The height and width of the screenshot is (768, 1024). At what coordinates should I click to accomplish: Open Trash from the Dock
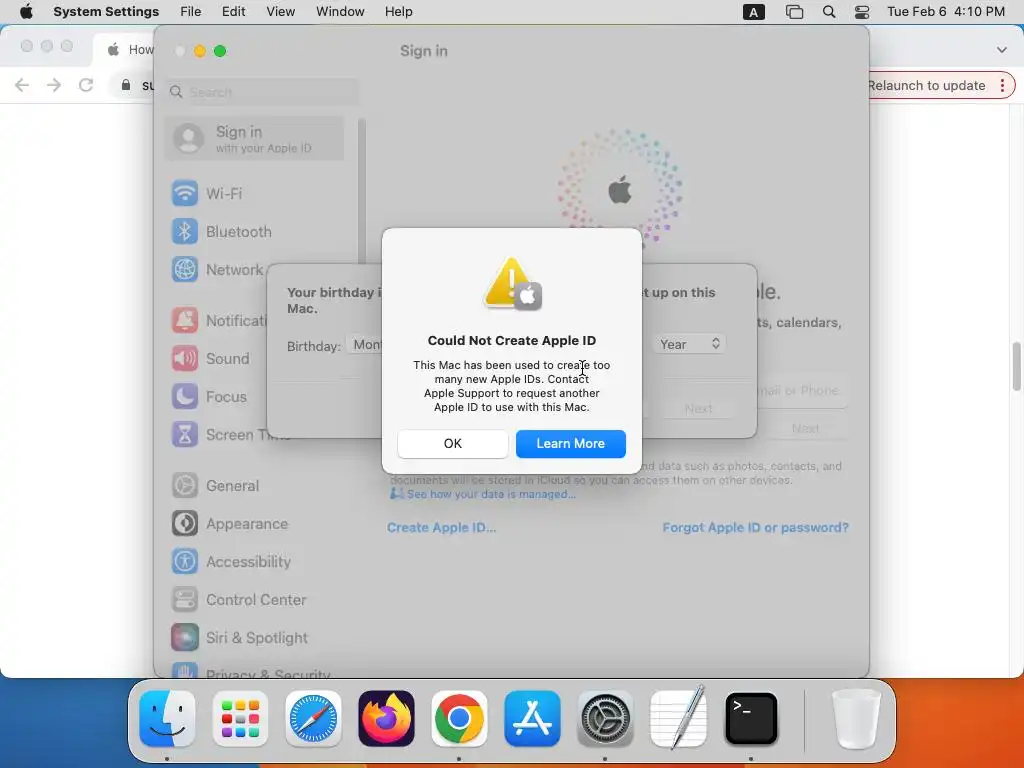856,718
